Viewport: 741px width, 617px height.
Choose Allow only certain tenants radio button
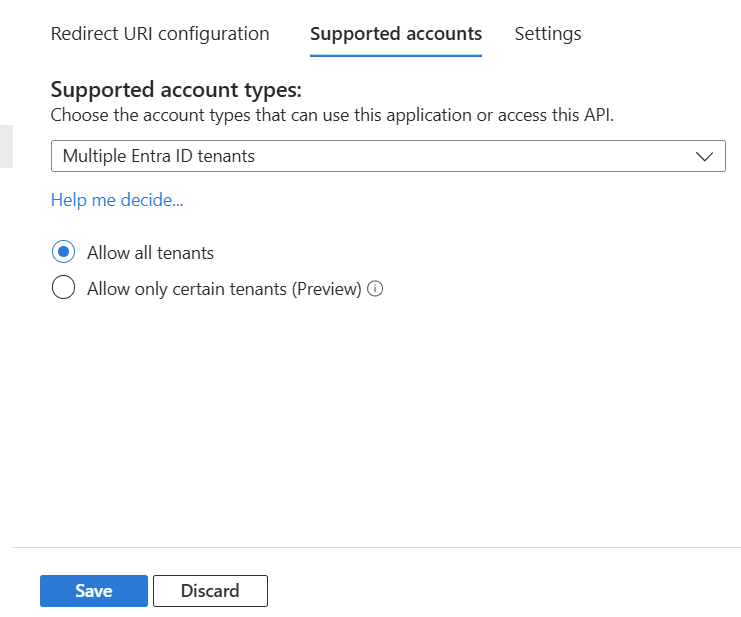[63, 289]
